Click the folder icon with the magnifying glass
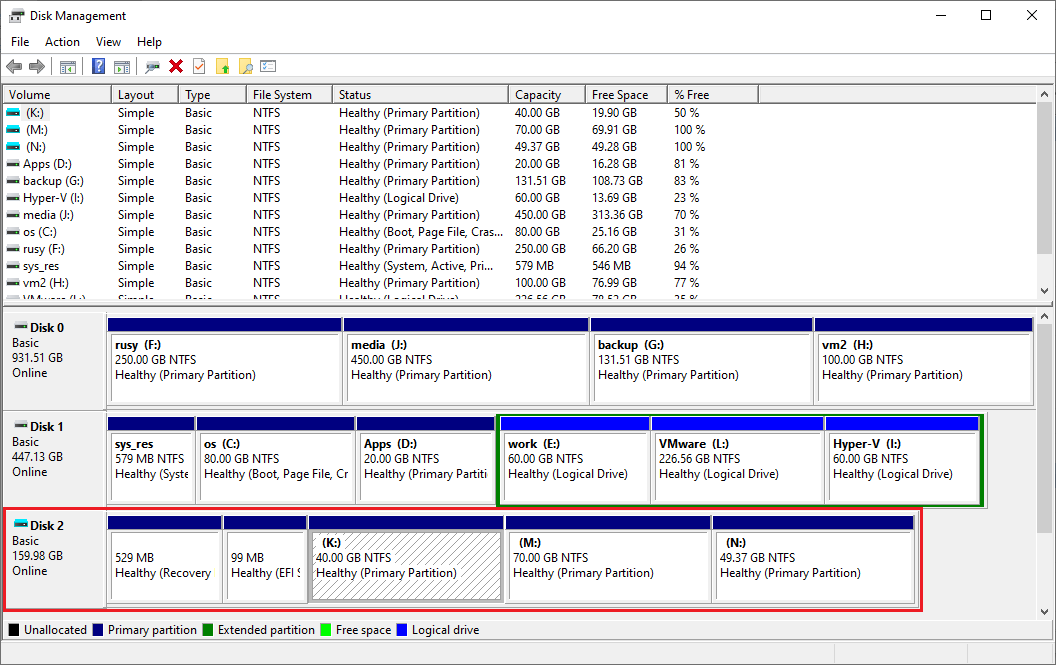Image resolution: width=1056 pixels, height=665 pixels. (245, 67)
